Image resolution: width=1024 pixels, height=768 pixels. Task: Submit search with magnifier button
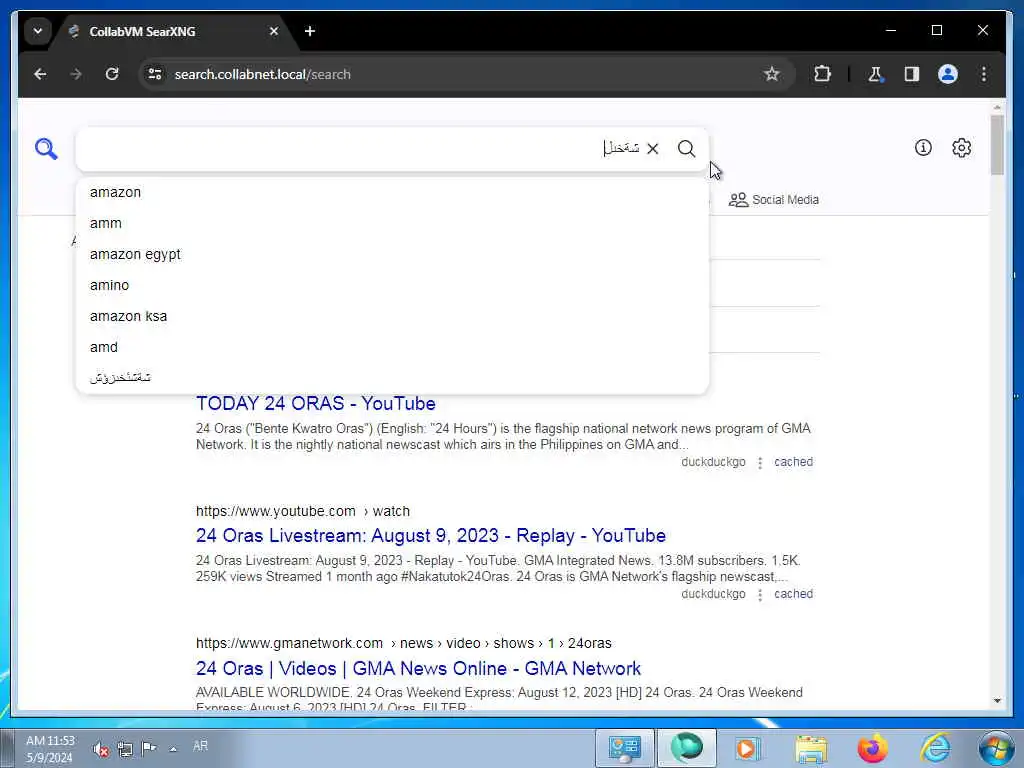[x=686, y=149]
